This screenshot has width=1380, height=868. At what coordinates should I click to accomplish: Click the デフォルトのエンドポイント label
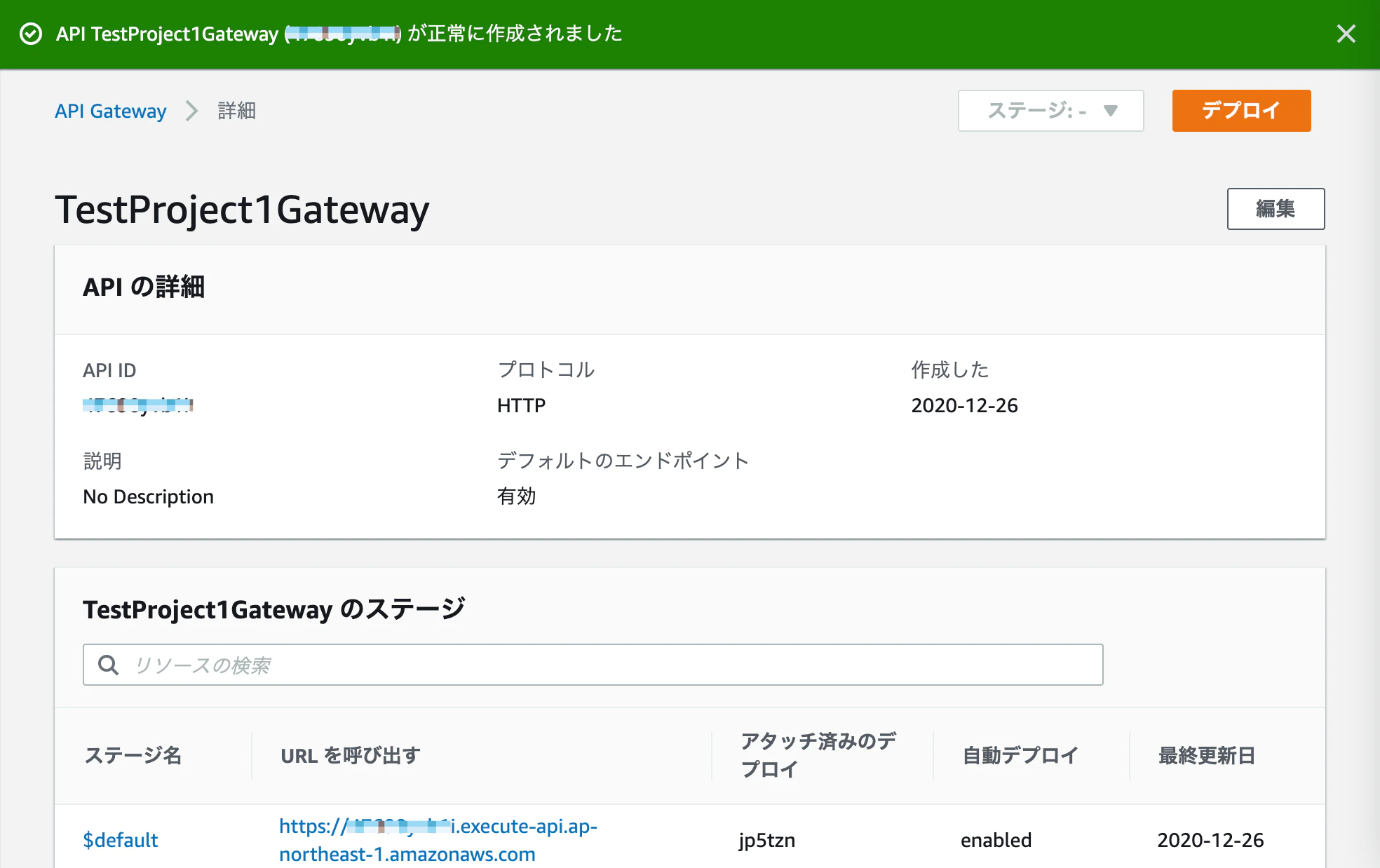click(623, 461)
